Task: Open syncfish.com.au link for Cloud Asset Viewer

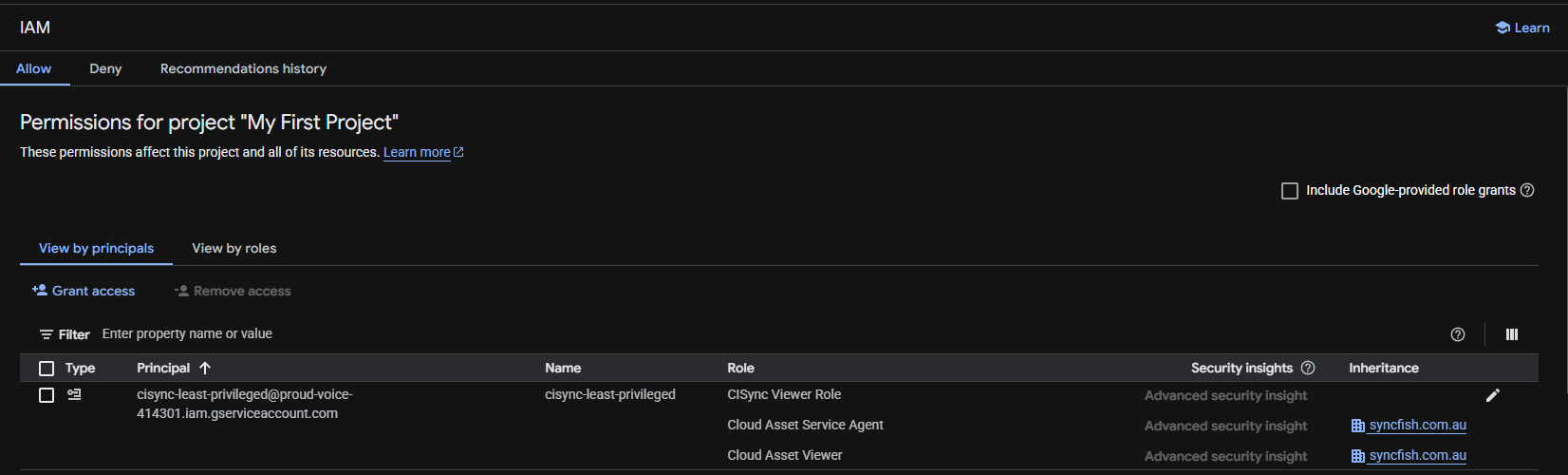Action: point(1418,455)
